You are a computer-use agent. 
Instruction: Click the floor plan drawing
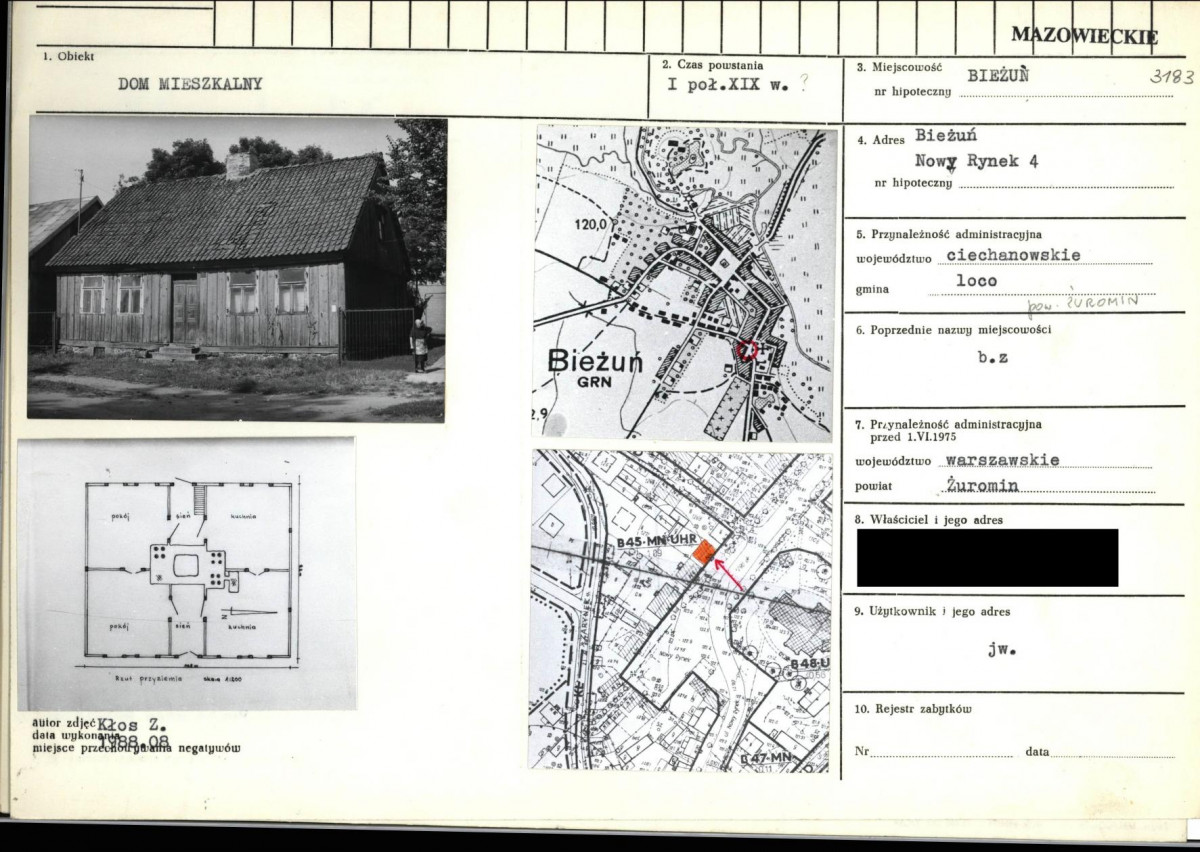[x=187, y=574]
